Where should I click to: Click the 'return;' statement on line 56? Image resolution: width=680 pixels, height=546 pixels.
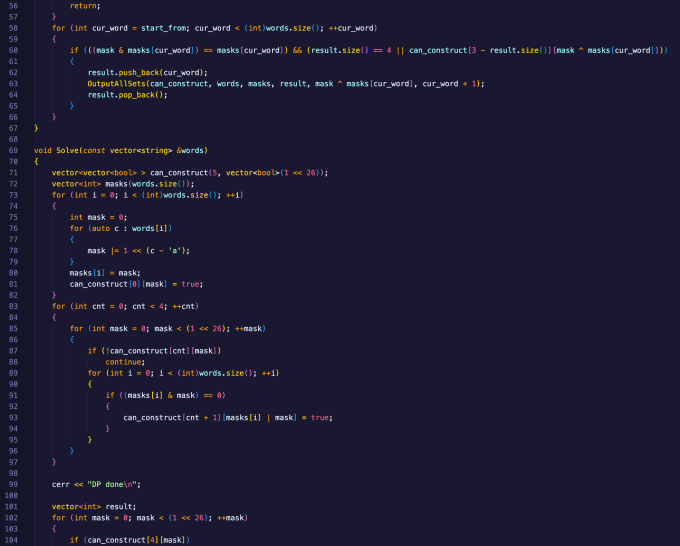click(x=85, y=6)
